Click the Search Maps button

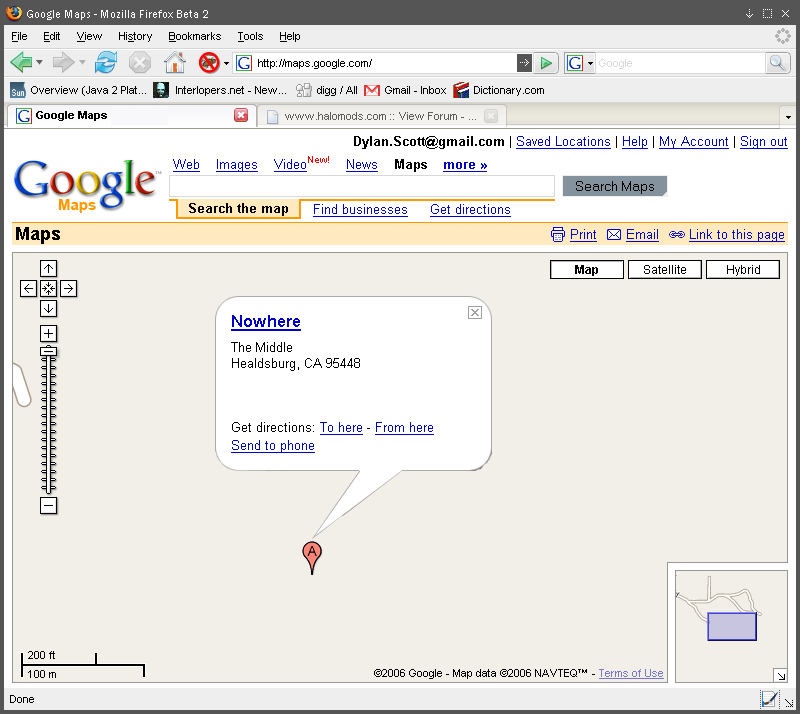tap(615, 186)
